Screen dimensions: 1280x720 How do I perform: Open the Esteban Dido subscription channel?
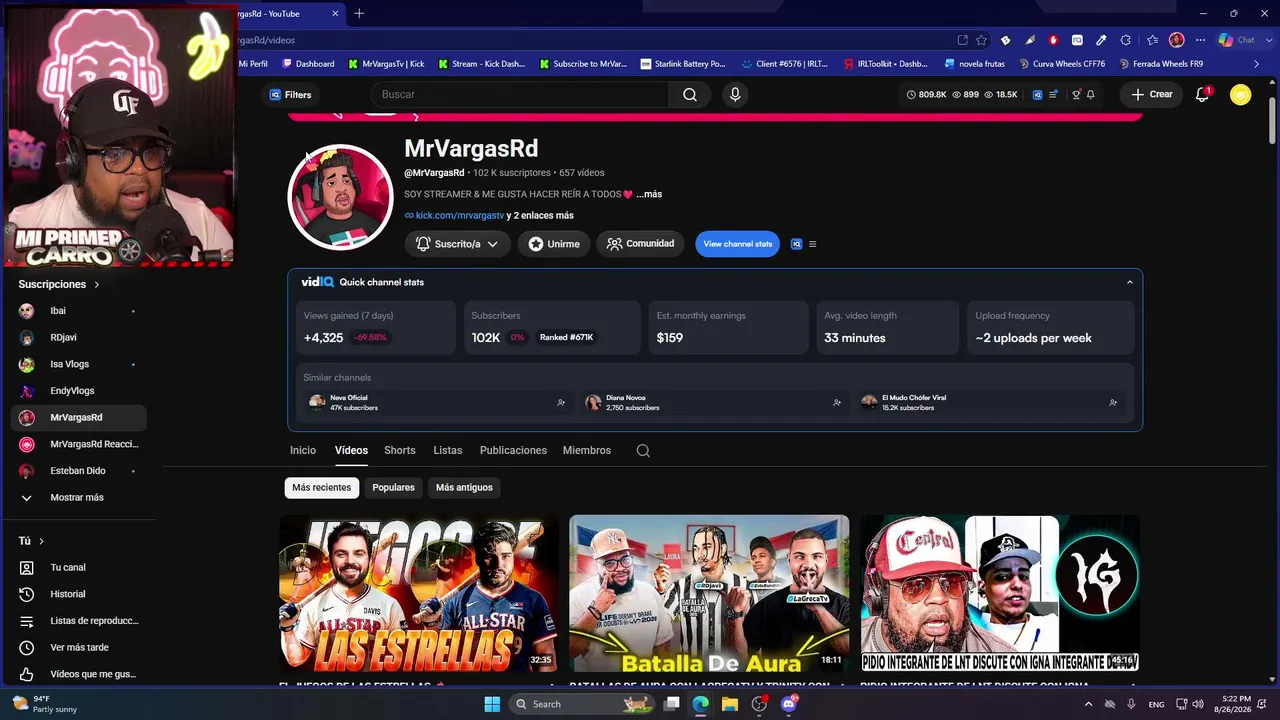click(x=78, y=471)
